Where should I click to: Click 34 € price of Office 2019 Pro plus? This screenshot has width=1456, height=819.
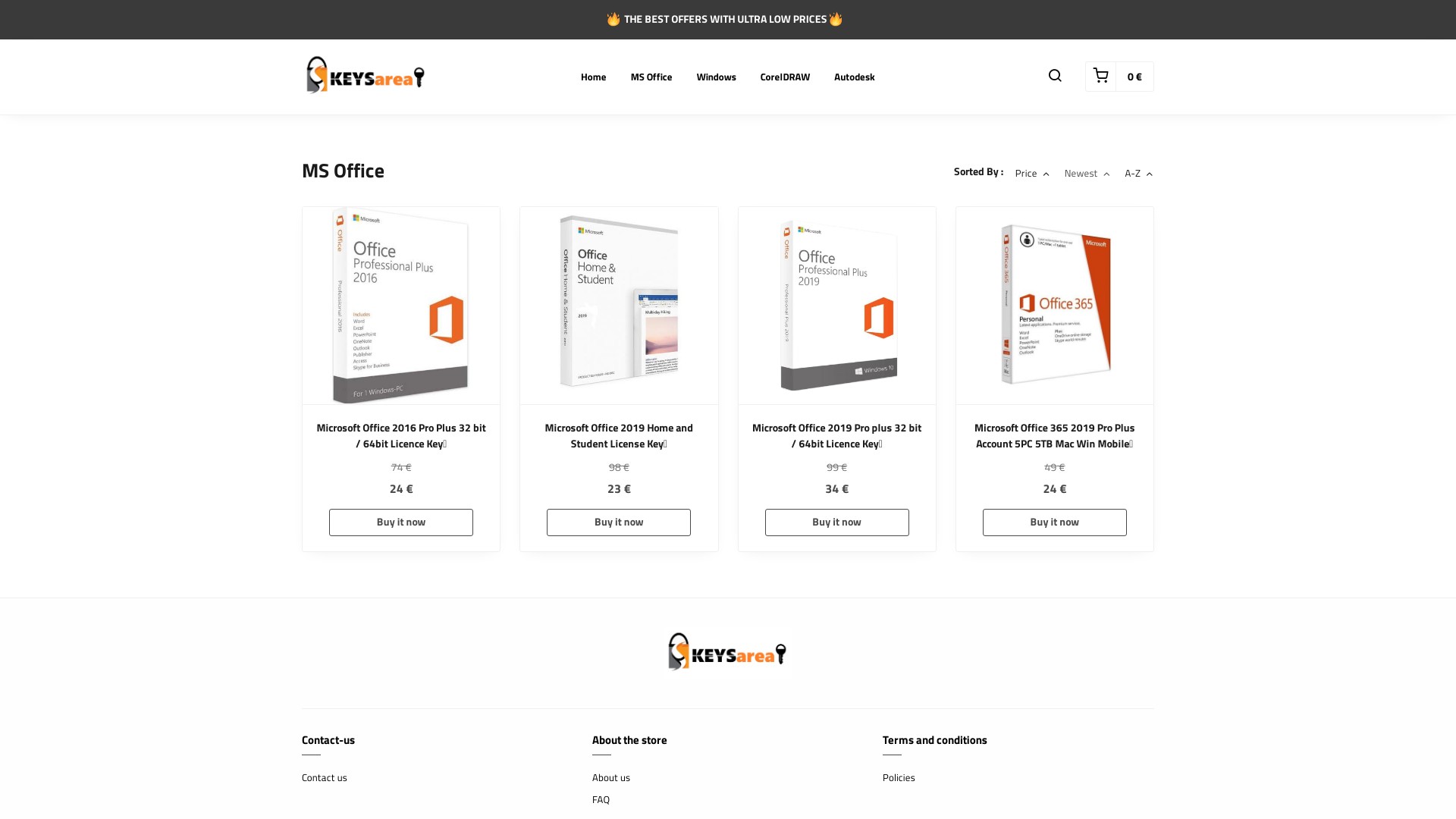click(x=836, y=489)
